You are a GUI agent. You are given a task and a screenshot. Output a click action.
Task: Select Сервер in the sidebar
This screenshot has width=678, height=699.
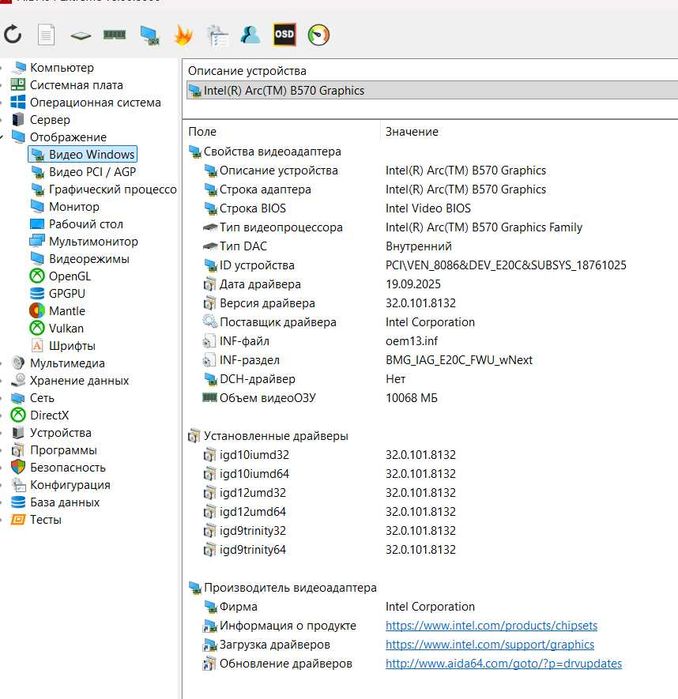coord(49,119)
